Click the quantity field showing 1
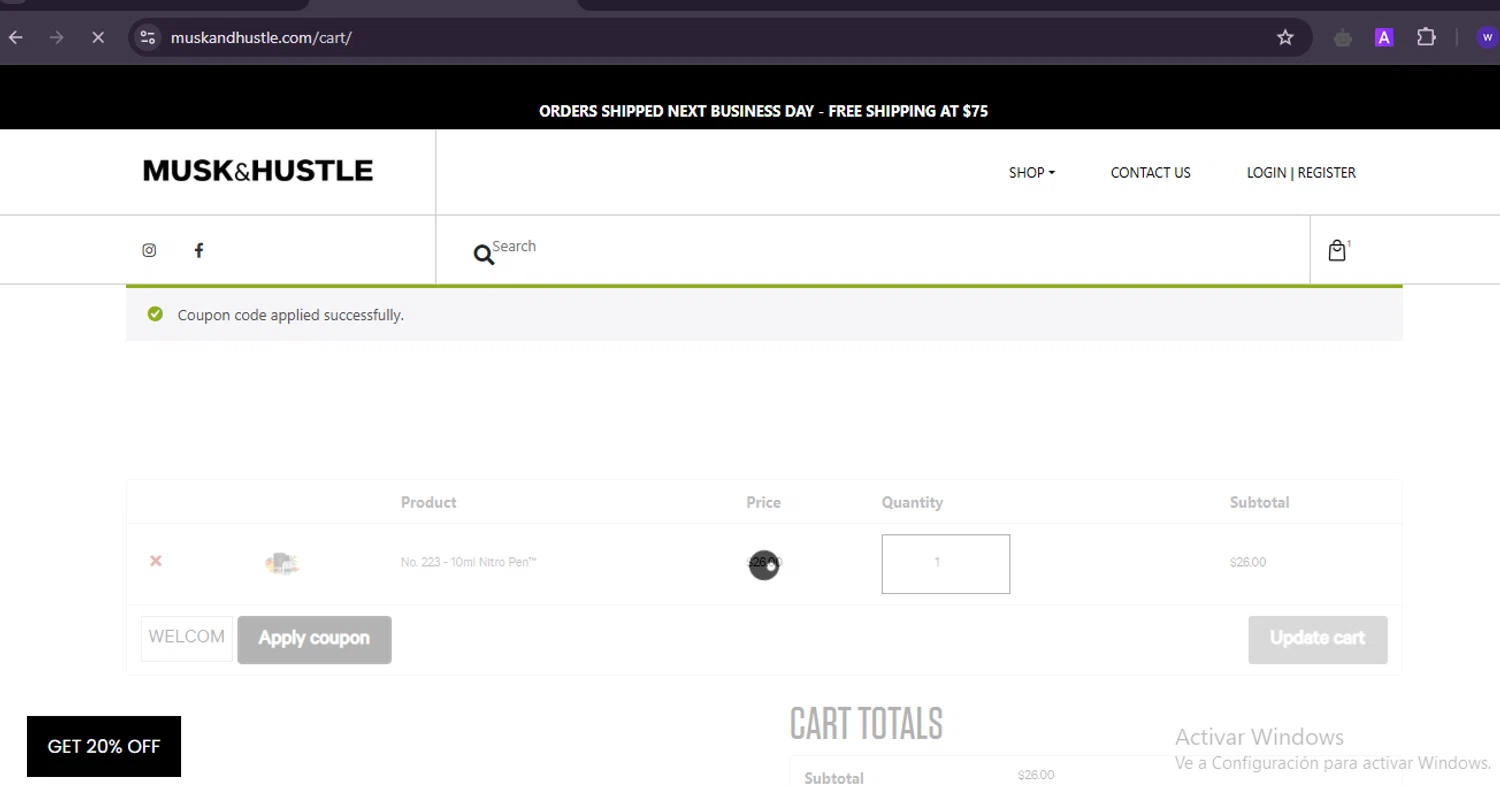 [x=945, y=564]
